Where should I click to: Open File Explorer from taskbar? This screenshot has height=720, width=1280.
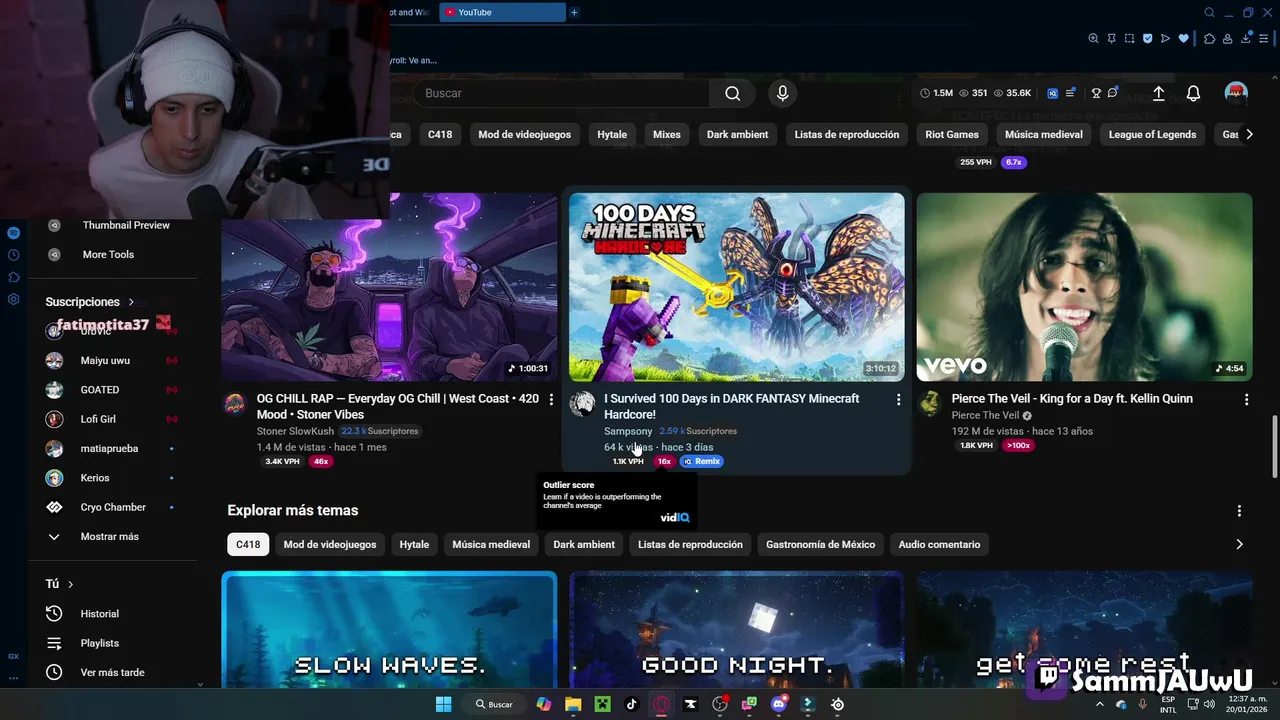pos(573,704)
